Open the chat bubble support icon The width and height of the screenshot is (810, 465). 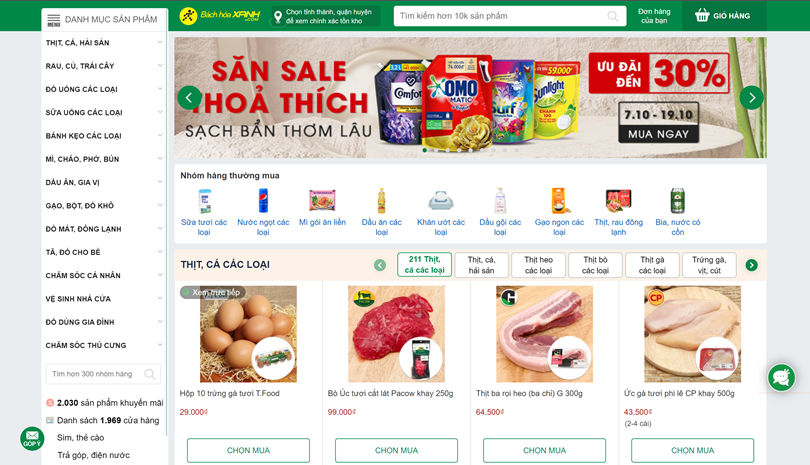point(781,378)
